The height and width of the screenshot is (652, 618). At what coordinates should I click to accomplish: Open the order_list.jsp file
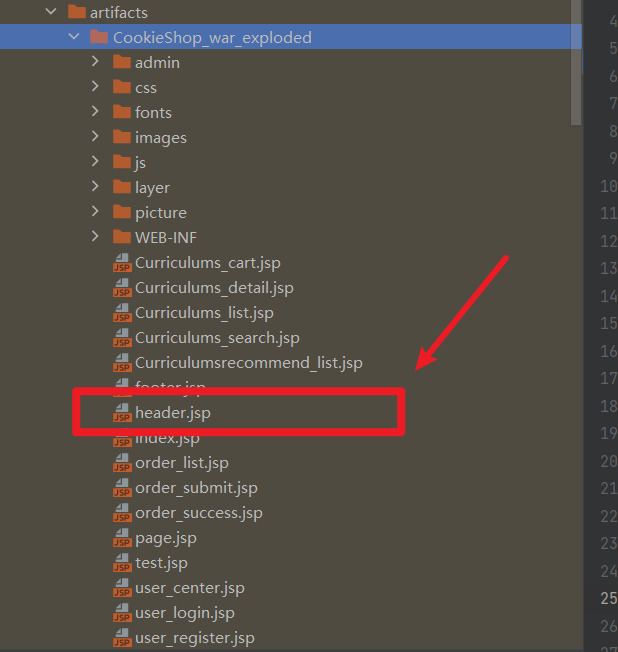point(182,463)
